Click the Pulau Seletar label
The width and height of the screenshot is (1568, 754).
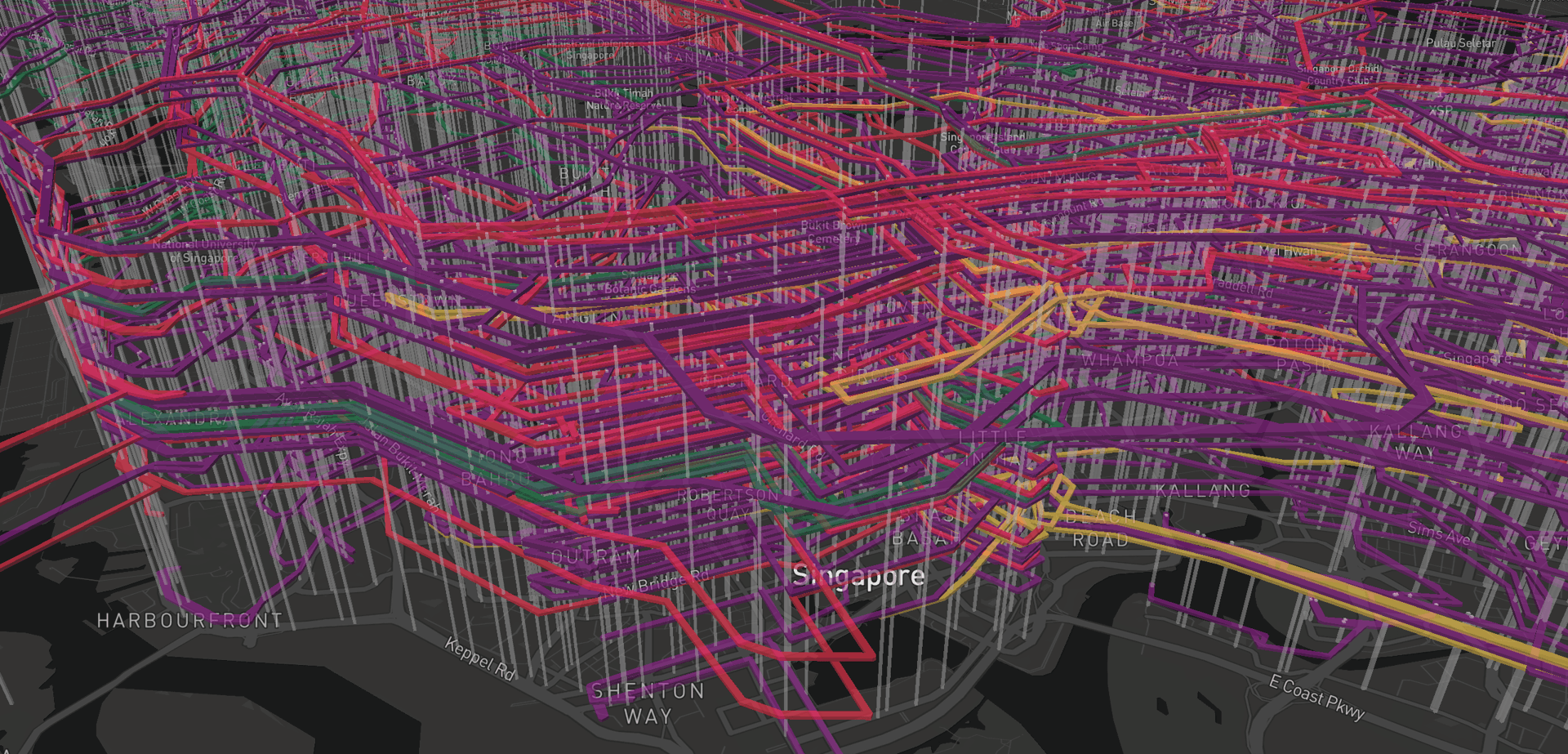point(1461,42)
